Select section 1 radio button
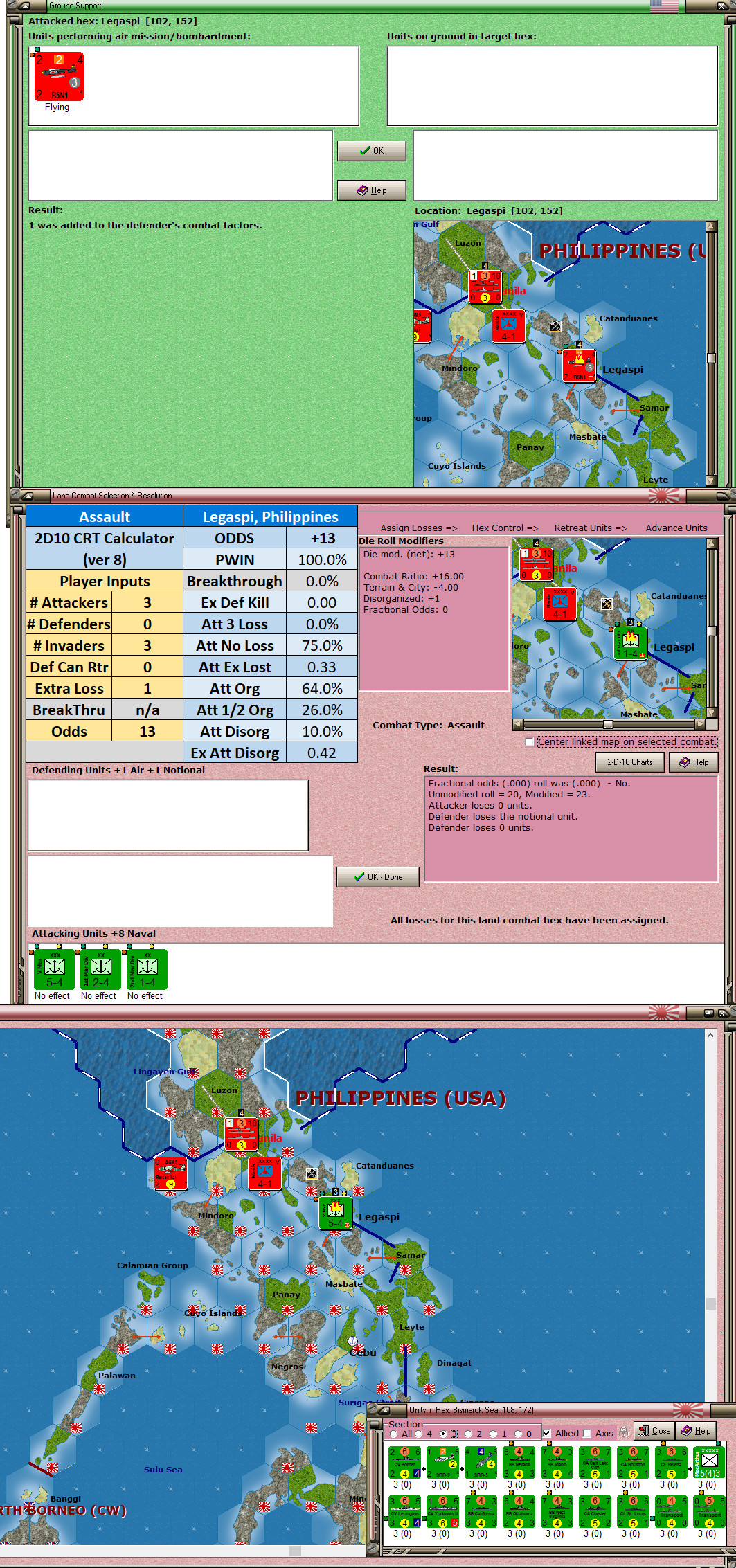The width and height of the screenshot is (736, 1568). click(493, 1434)
